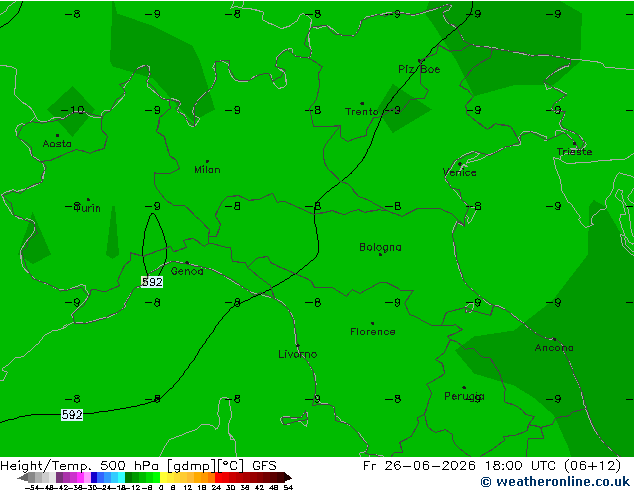Select the Ancona city label
The width and height of the screenshot is (634, 490).
pos(554,348)
